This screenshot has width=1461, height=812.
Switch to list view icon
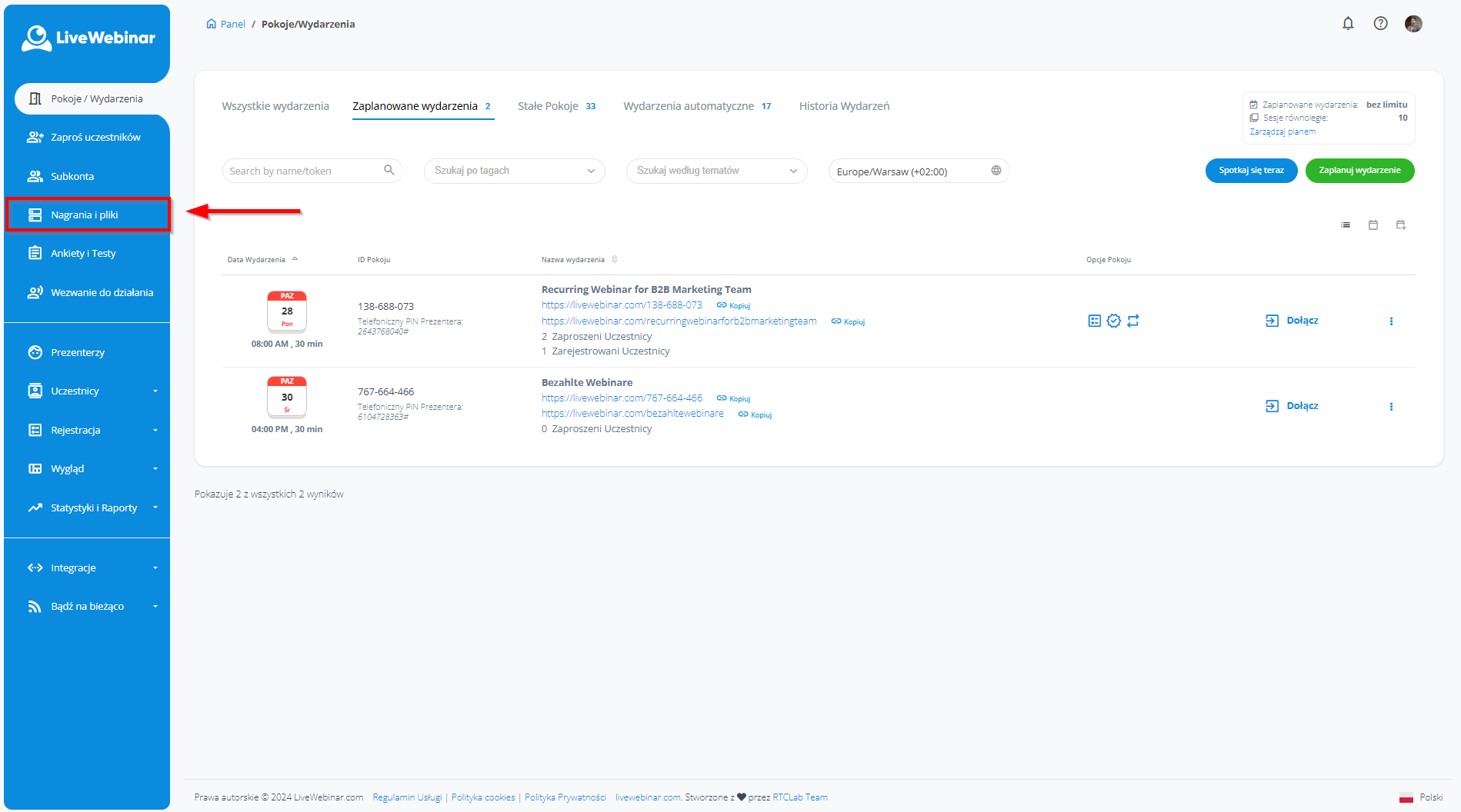1346,225
